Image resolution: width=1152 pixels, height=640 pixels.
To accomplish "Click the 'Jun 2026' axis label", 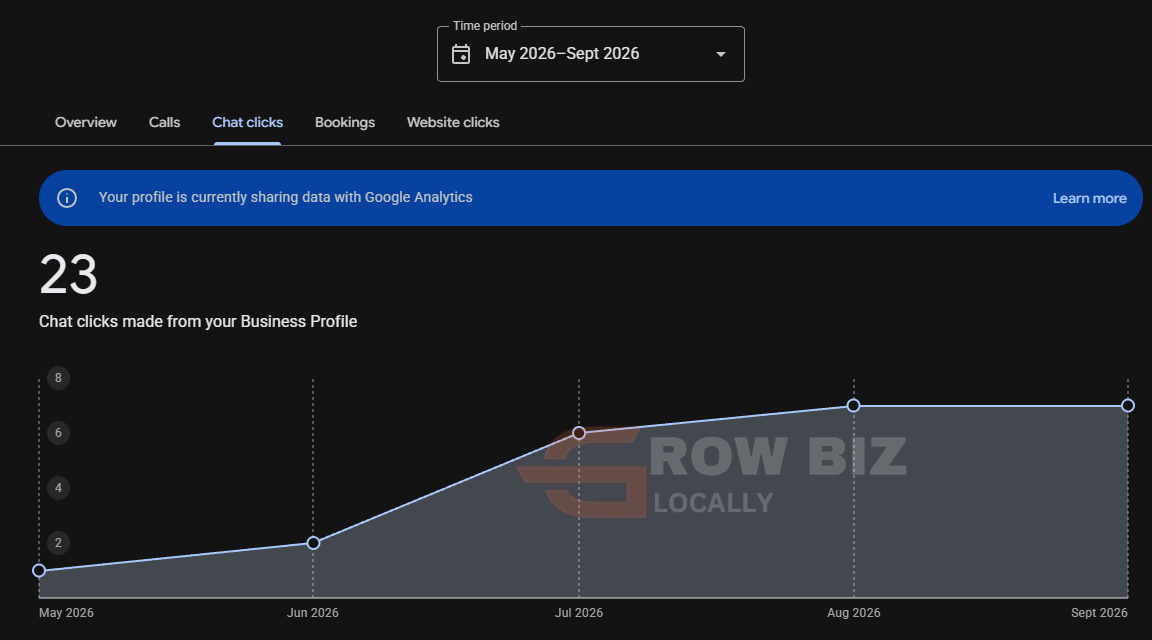I will point(313,613).
